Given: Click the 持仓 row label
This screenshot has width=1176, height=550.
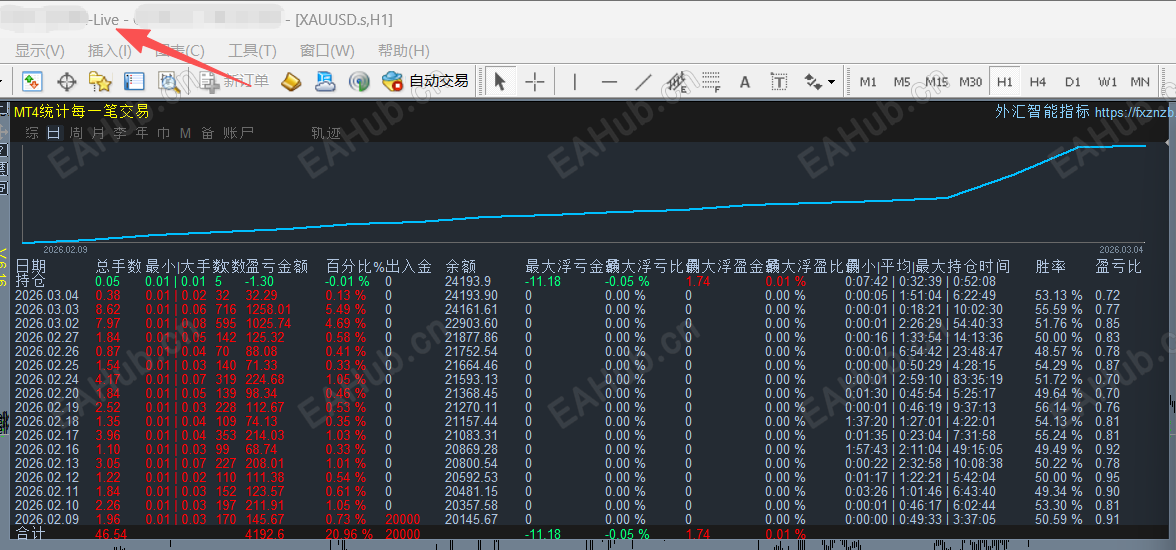Looking at the screenshot, I should [30, 281].
